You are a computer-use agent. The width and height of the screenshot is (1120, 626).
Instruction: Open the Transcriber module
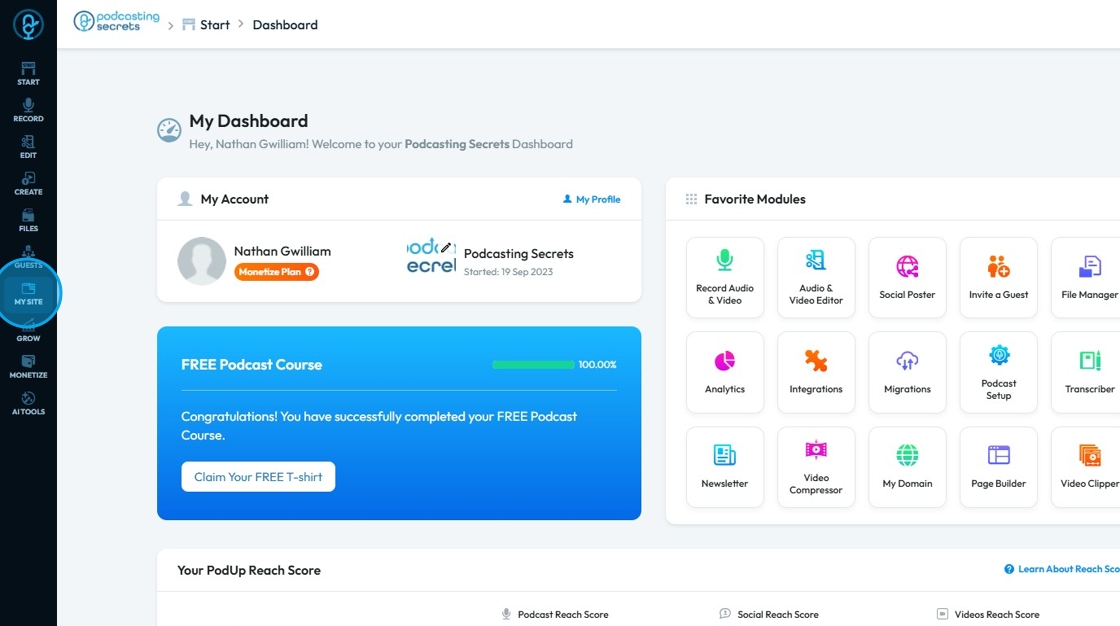1086,372
